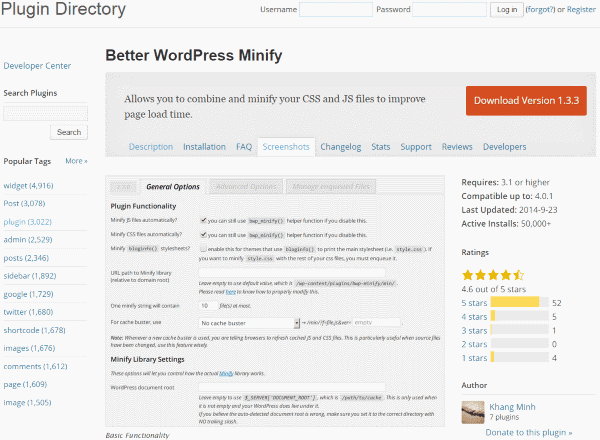This screenshot has width=600, height=440.
Task: Click the Log in button
Action: pos(507,10)
